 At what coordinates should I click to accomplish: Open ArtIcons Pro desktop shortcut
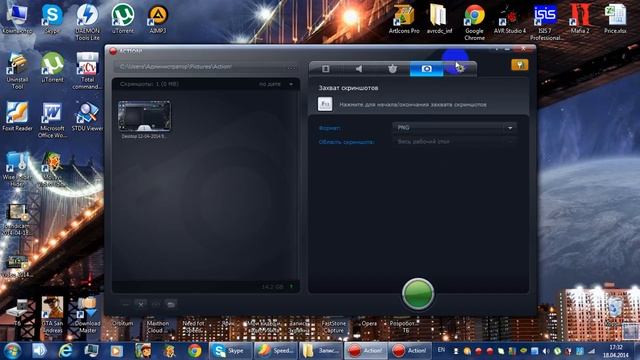point(404,19)
